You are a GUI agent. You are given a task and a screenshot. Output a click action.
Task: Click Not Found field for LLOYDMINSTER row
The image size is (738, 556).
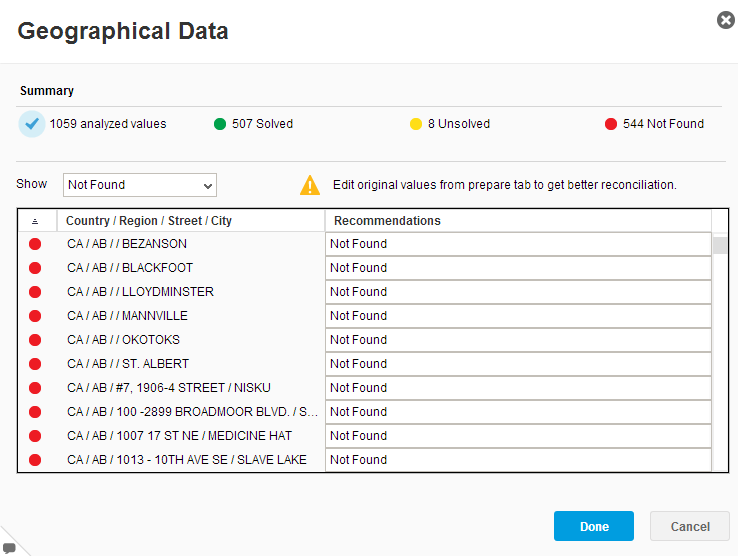[x=518, y=292]
